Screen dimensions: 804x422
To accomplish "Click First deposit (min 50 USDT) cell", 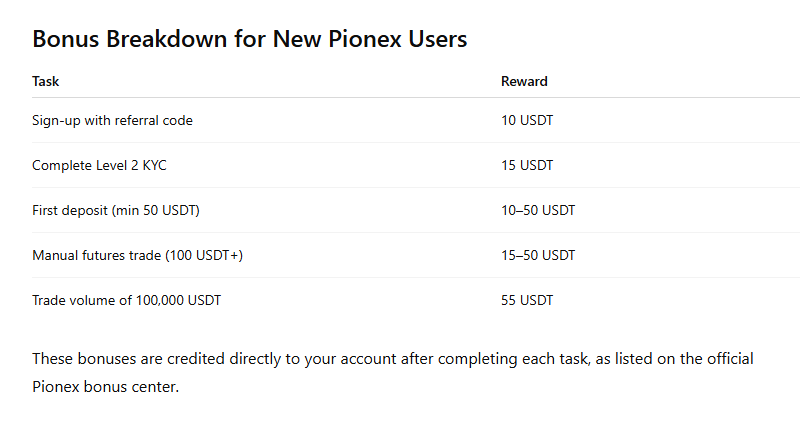I will pyautogui.click(x=116, y=210).
